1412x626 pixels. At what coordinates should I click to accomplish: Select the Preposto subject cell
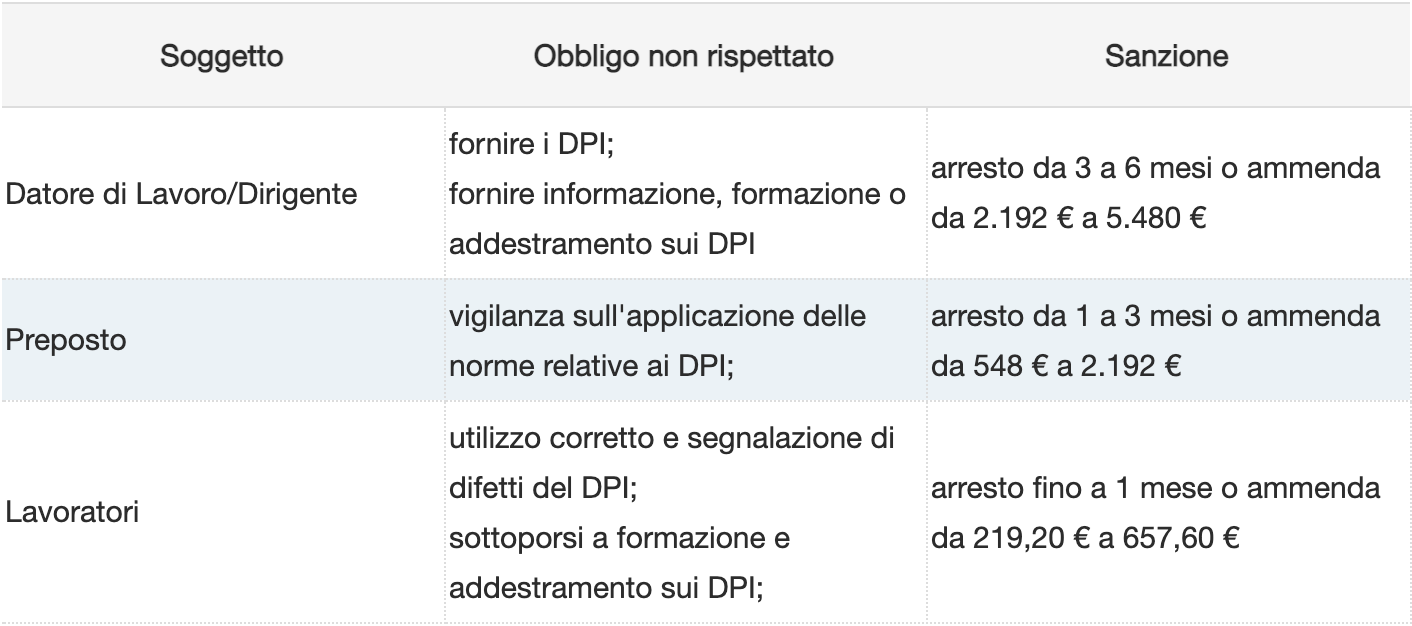[66, 339]
